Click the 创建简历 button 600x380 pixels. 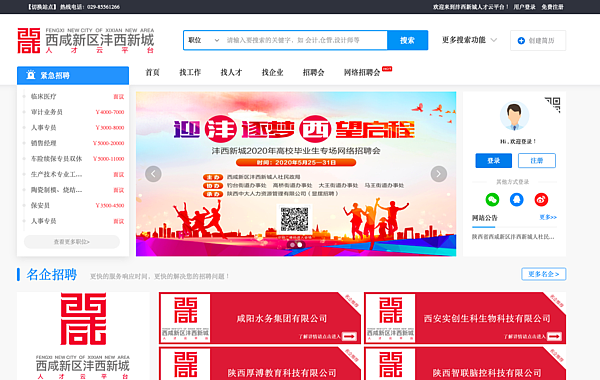pos(538,41)
